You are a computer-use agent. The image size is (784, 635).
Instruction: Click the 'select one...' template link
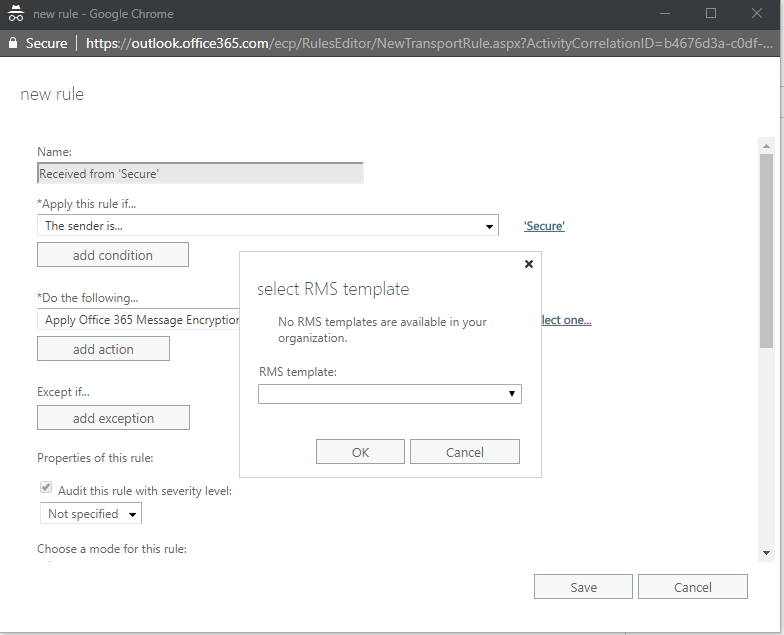566,320
